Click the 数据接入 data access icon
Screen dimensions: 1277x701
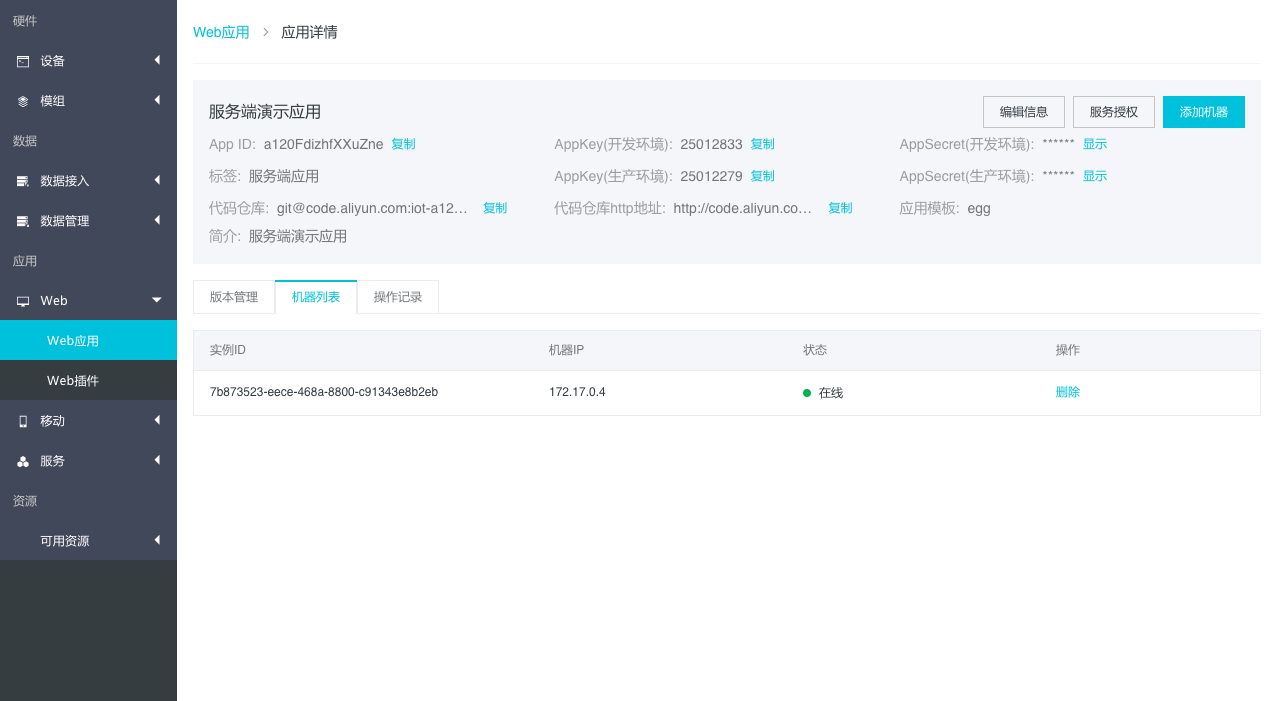pyautogui.click(x=23, y=181)
